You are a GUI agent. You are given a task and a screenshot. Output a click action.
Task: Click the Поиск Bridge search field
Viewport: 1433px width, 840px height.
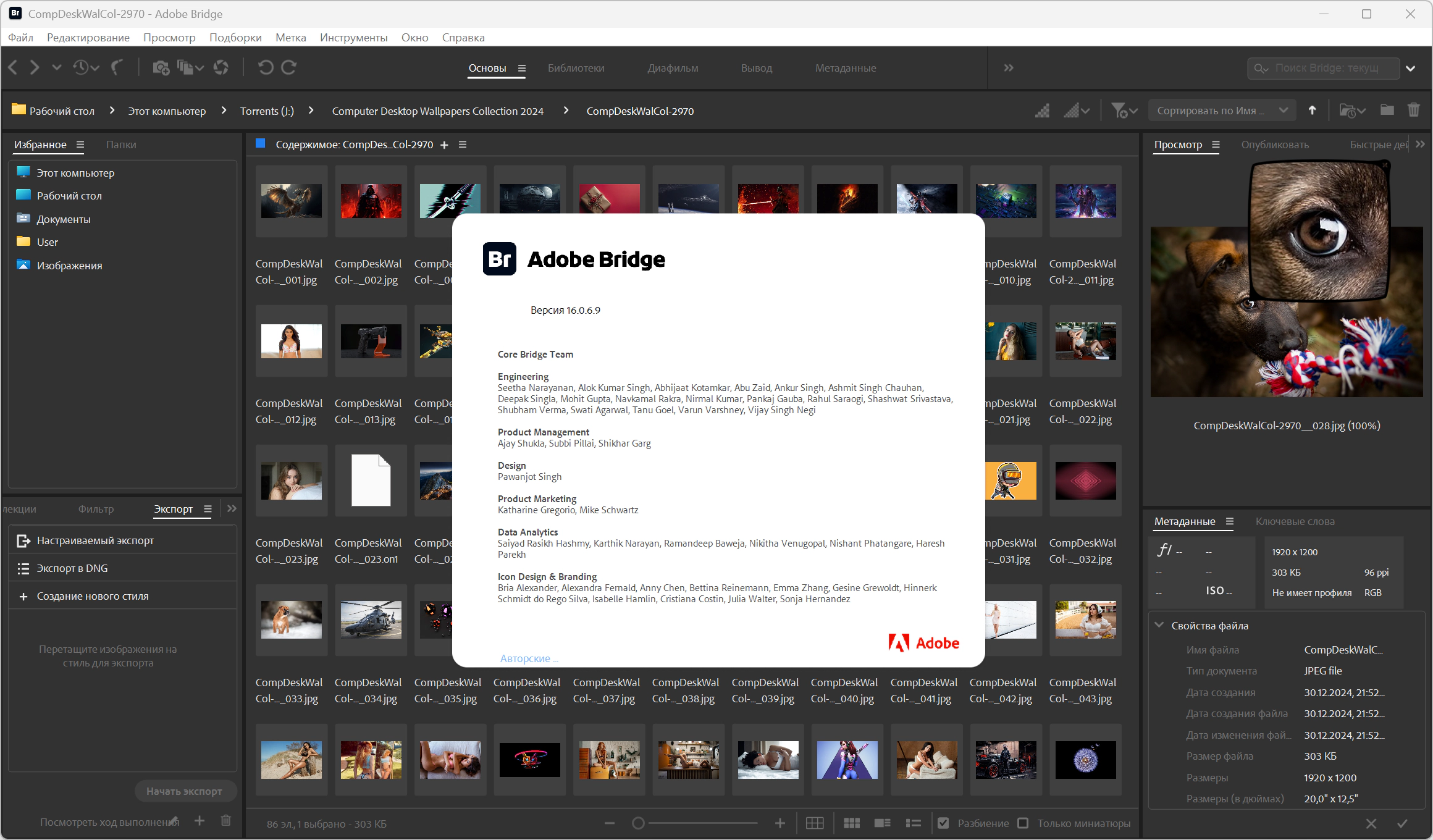1324,68
